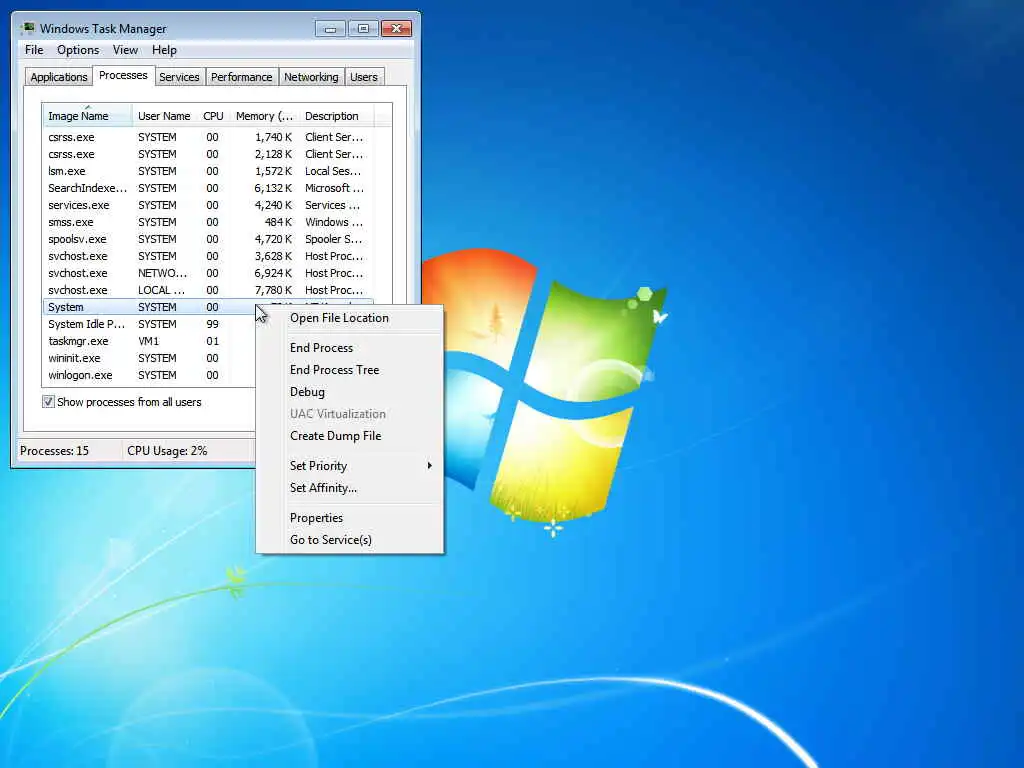The height and width of the screenshot is (768, 1024).
Task: Minimize the Task Manager window
Action: 330,29
